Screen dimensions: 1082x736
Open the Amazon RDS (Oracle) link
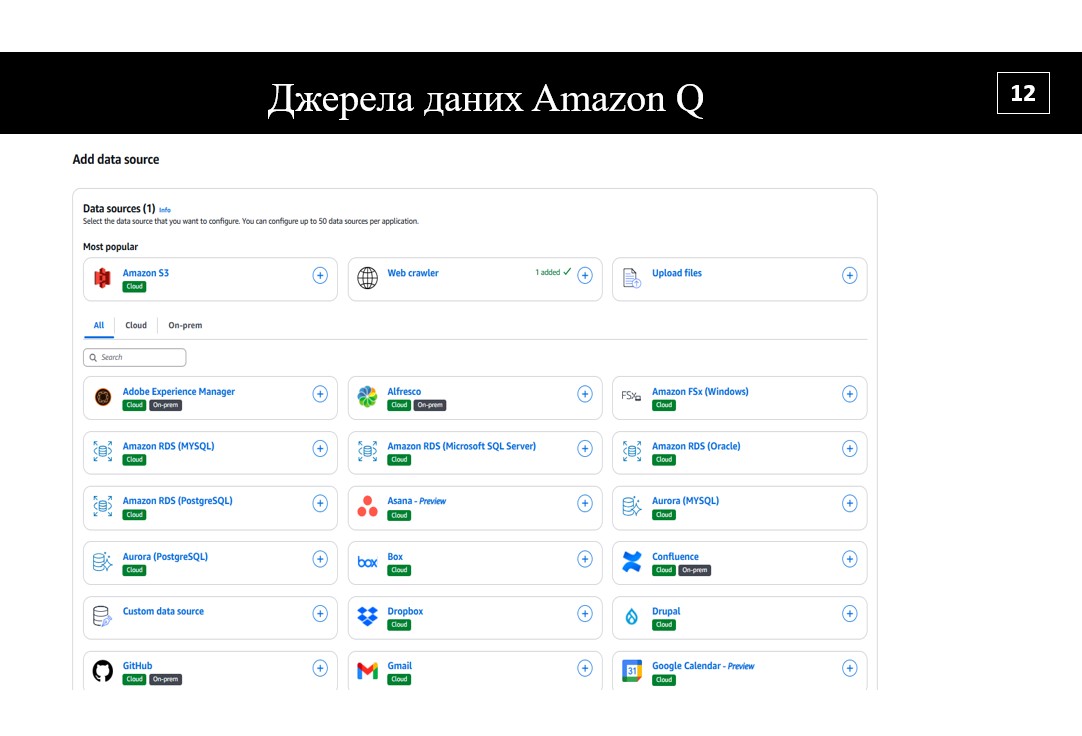(696, 446)
